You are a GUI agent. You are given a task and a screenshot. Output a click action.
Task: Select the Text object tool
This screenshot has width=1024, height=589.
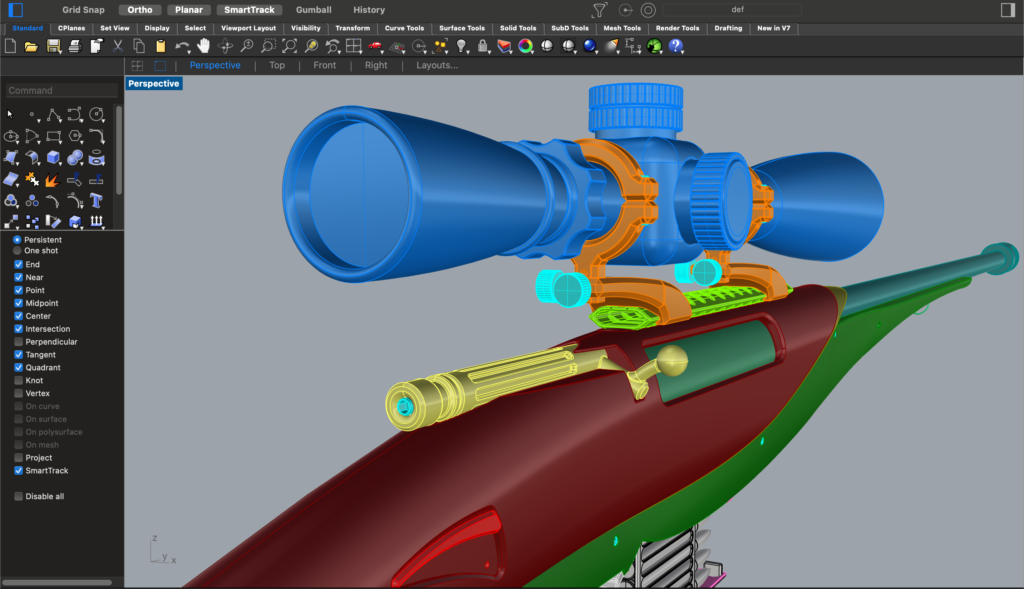pyautogui.click(x=97, y=201)
